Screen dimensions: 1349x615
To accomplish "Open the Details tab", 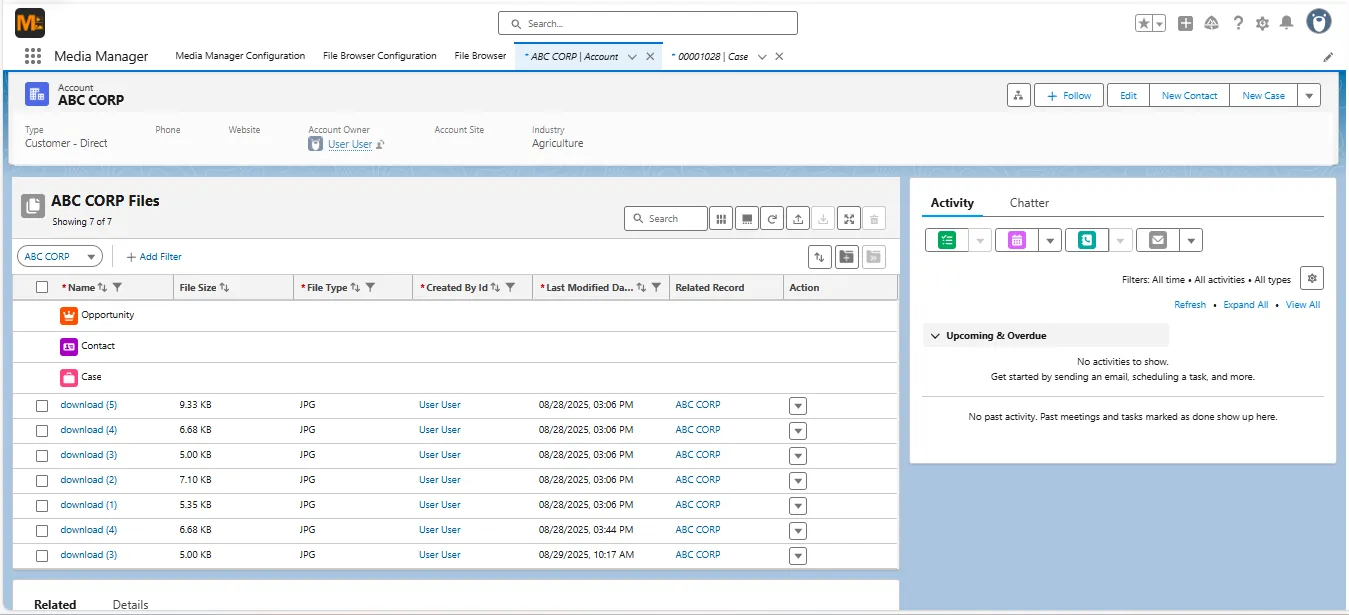I will (x=130, y=605).
